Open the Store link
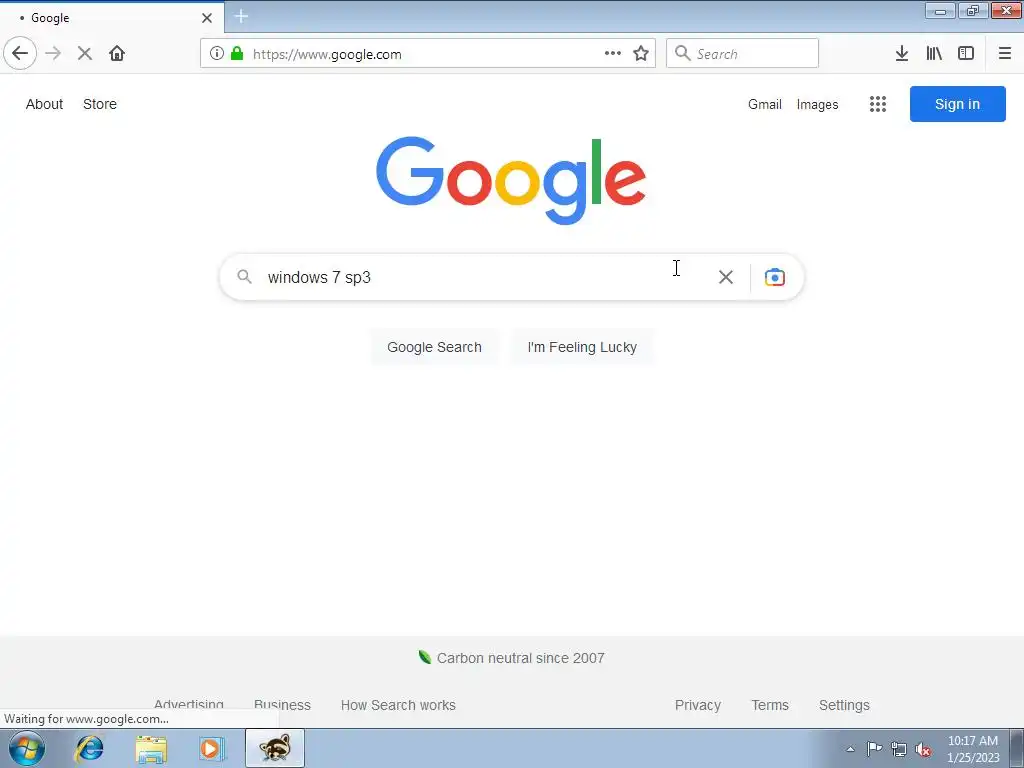1024x768 pixels. pyautogui.click(x=100, y=104)
